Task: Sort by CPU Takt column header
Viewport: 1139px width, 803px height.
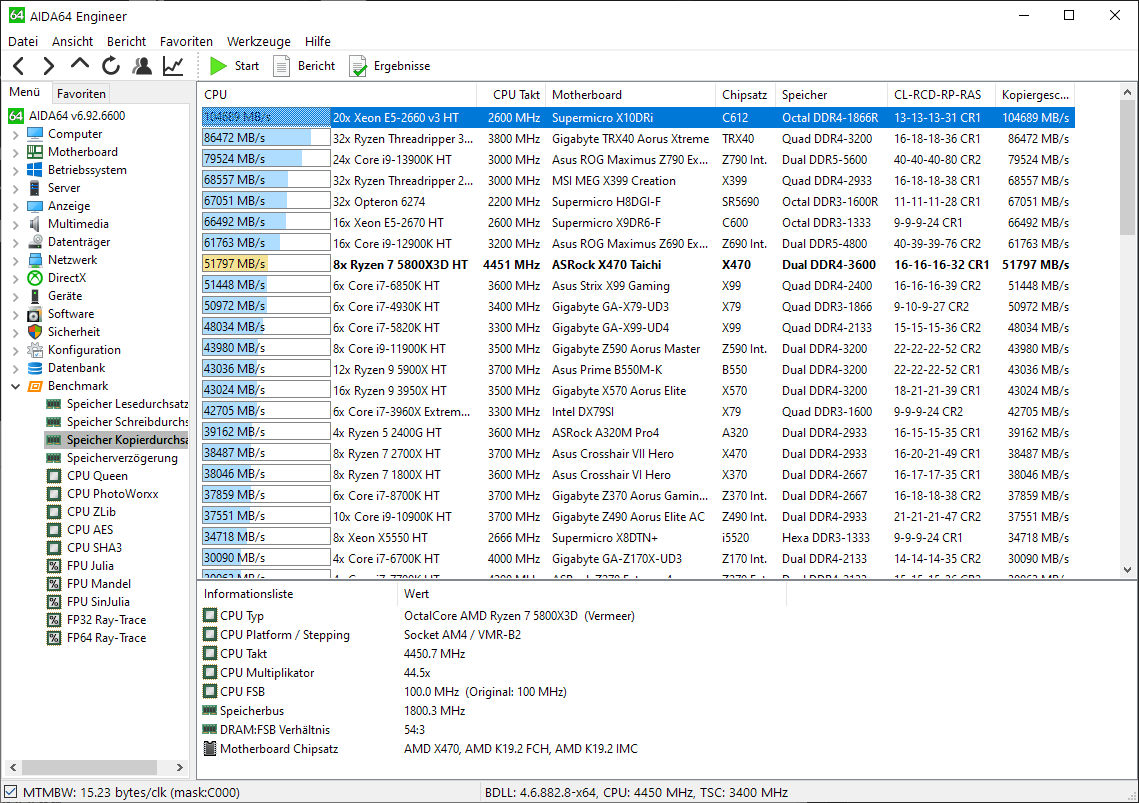Action: coord(511,94)
